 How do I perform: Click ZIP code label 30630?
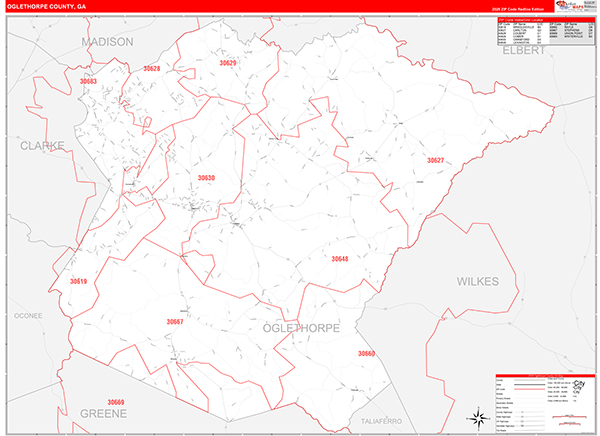click(206, 178)
